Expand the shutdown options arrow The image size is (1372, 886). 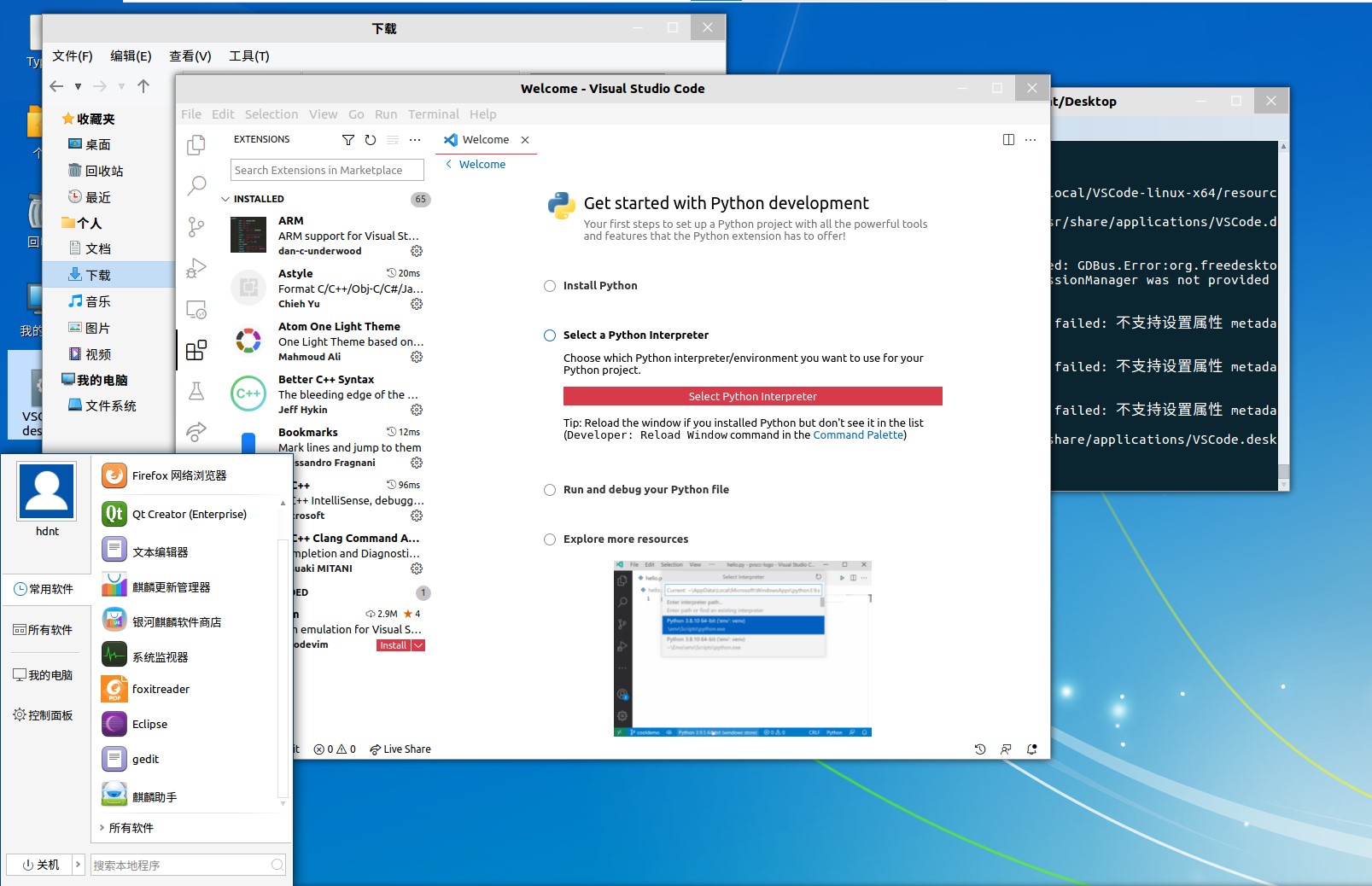tap(78, 865)
